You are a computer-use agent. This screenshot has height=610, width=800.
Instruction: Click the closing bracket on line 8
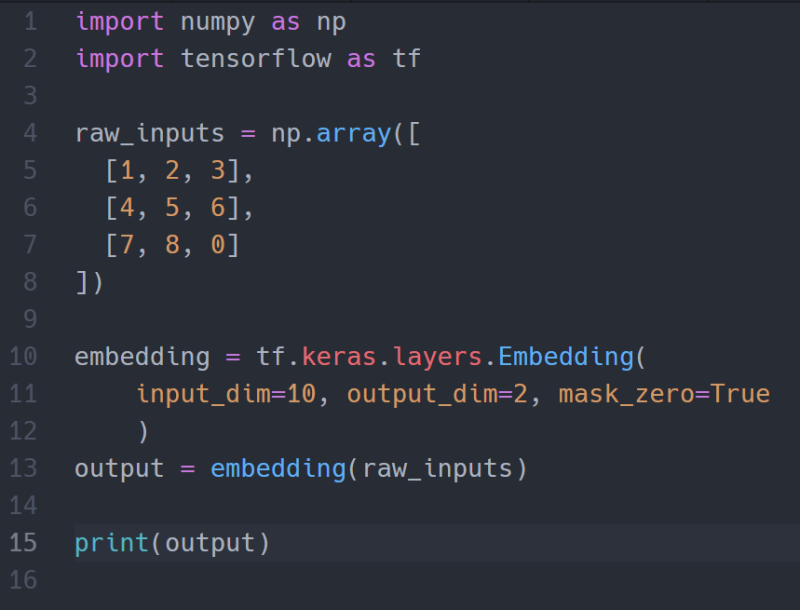[83, 282]
